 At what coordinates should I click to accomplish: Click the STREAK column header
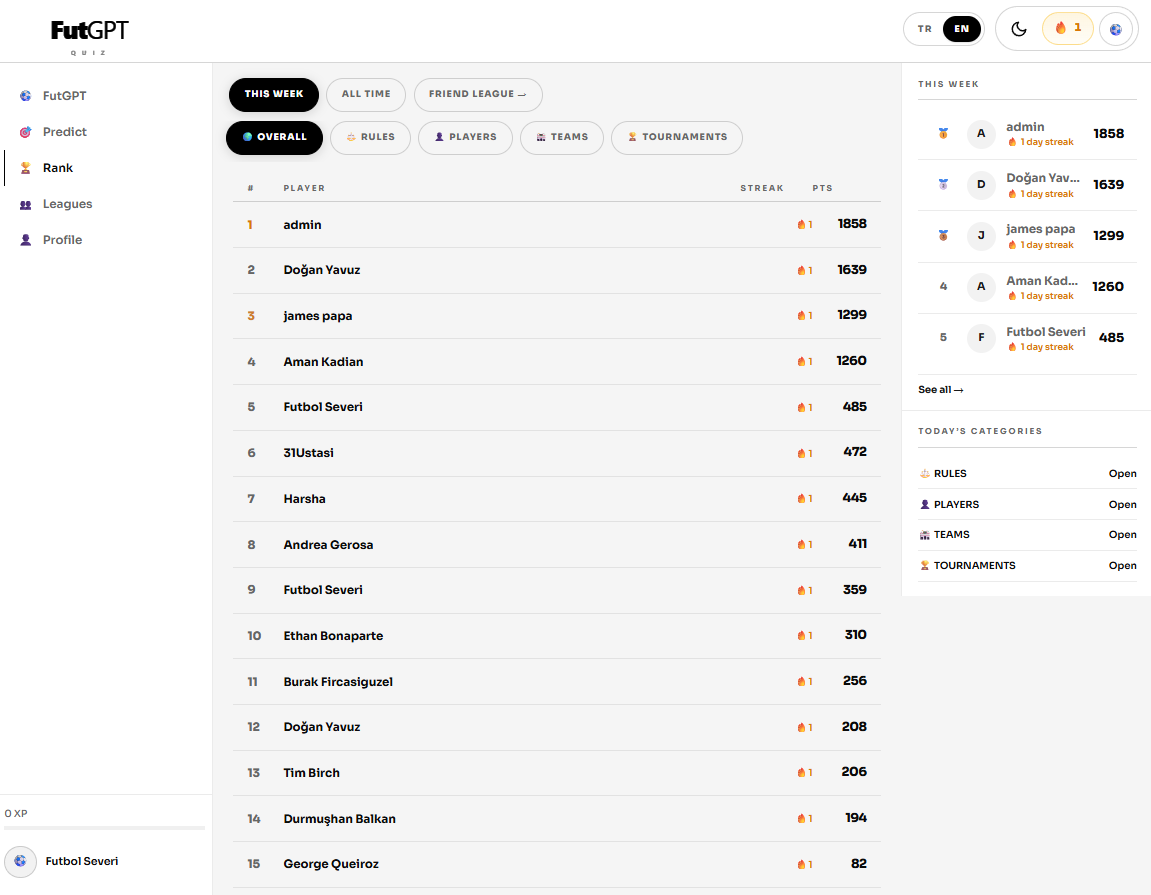[761, 188]
